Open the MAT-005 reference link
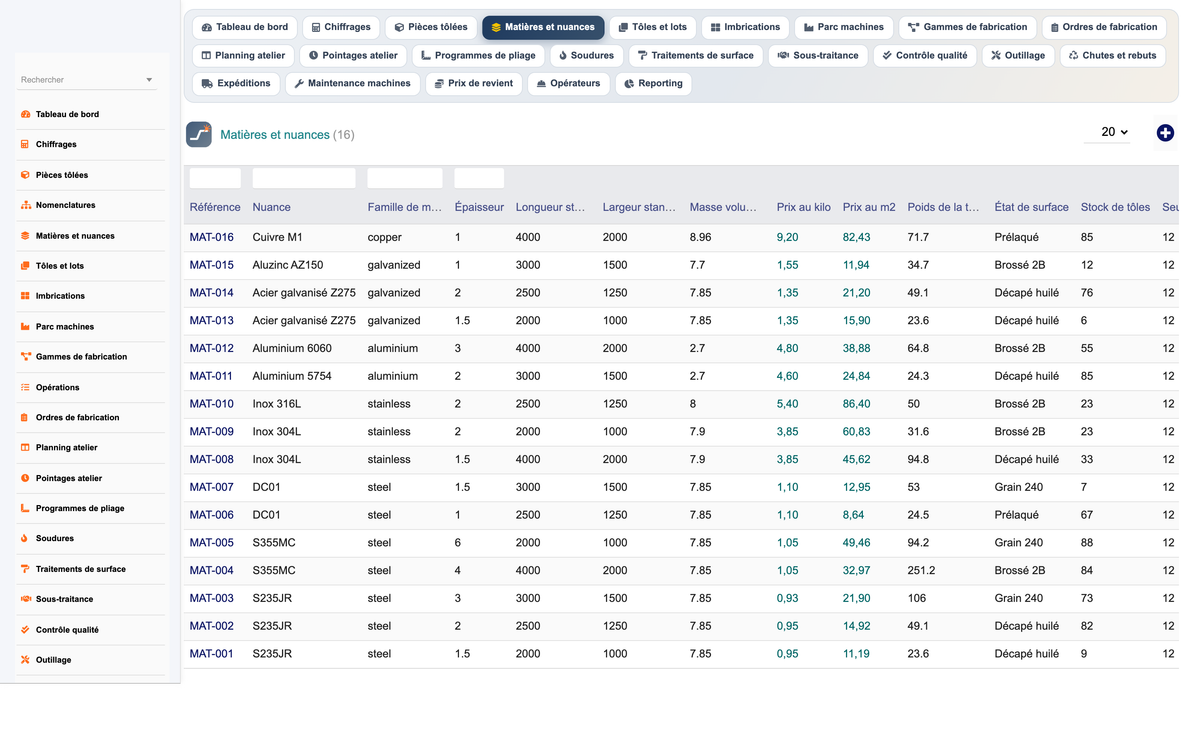The height and width of the screenshot is (743, 1200). (212, 543)
